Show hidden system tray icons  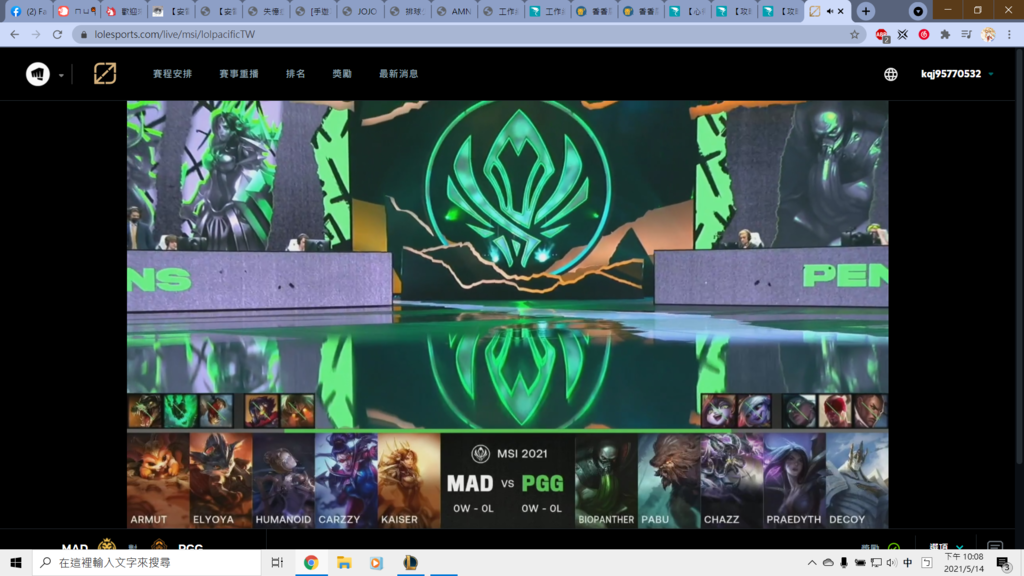(x=812, y=562)
